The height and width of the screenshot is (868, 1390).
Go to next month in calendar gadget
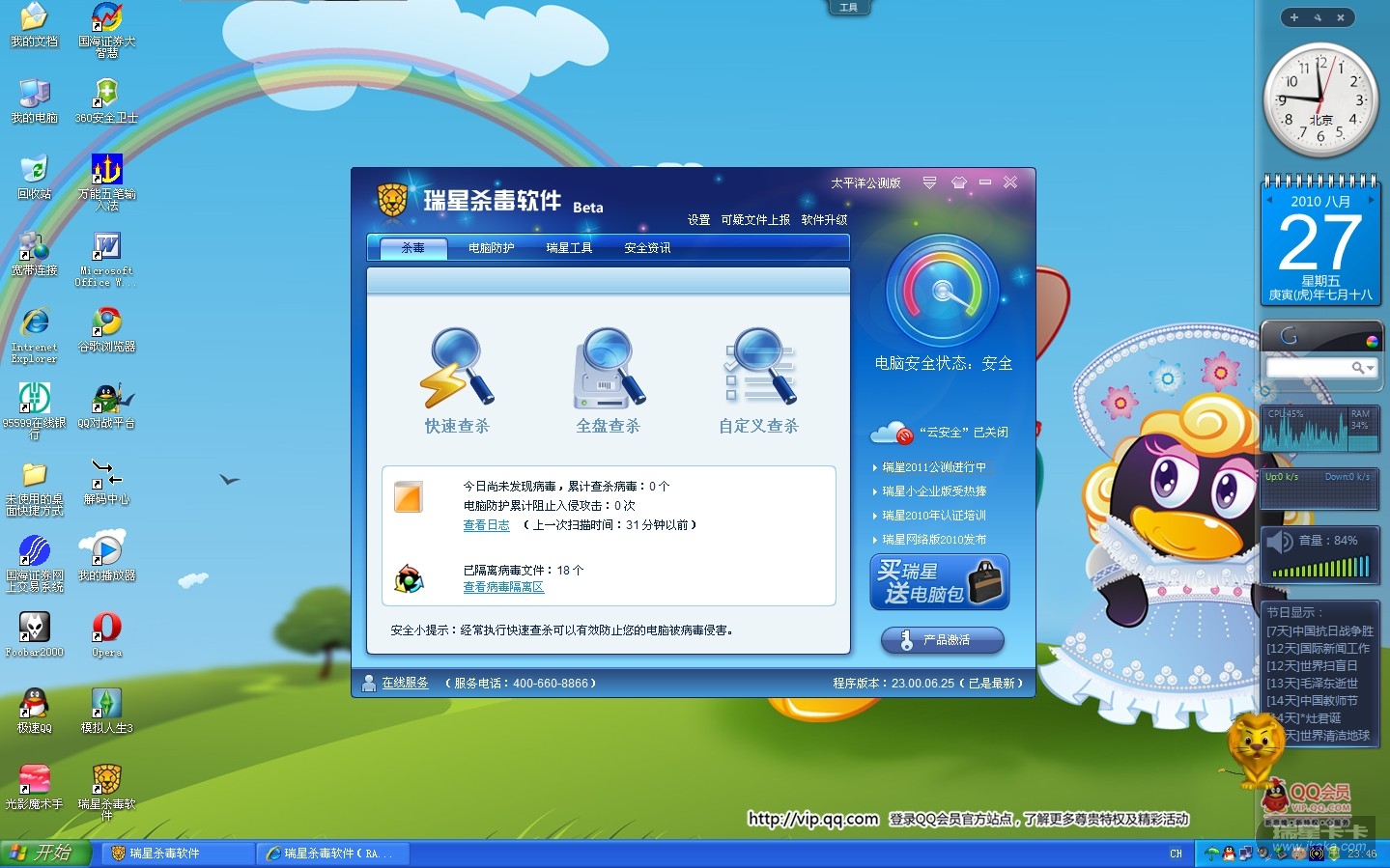(1373, 201)
